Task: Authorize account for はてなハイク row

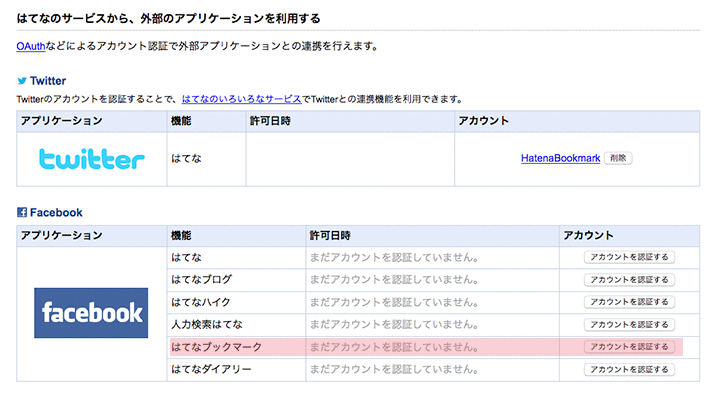Action: pyautogui.click(x=629, y=302)
